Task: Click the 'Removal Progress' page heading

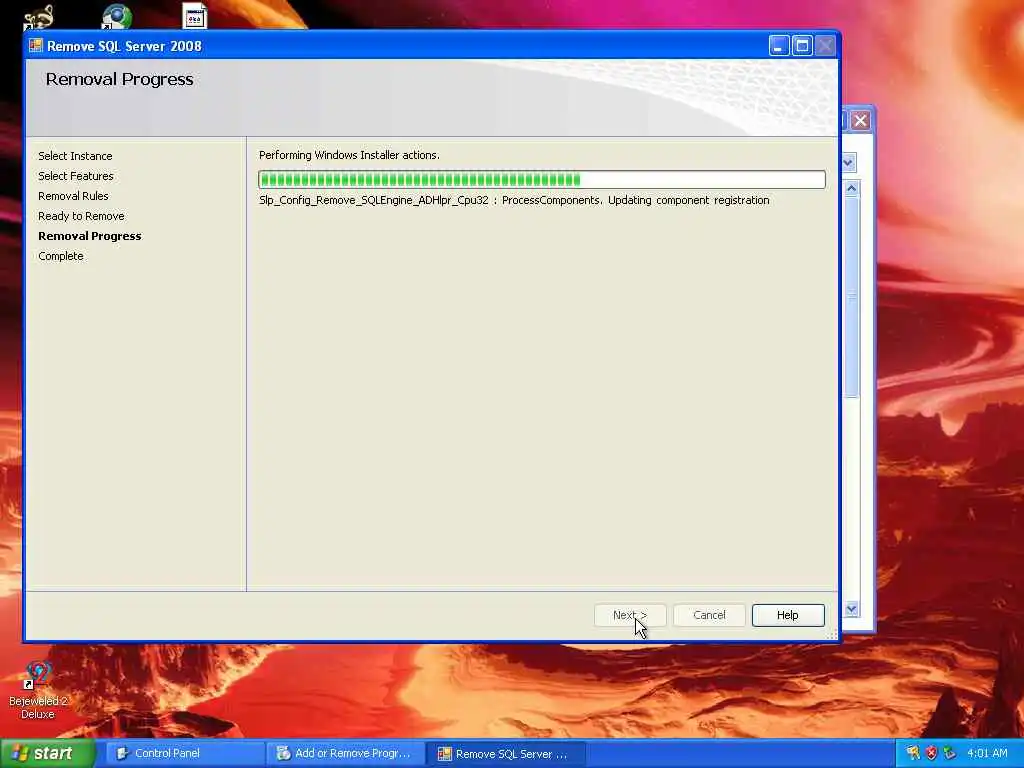Action: click(x=120, y=80)
